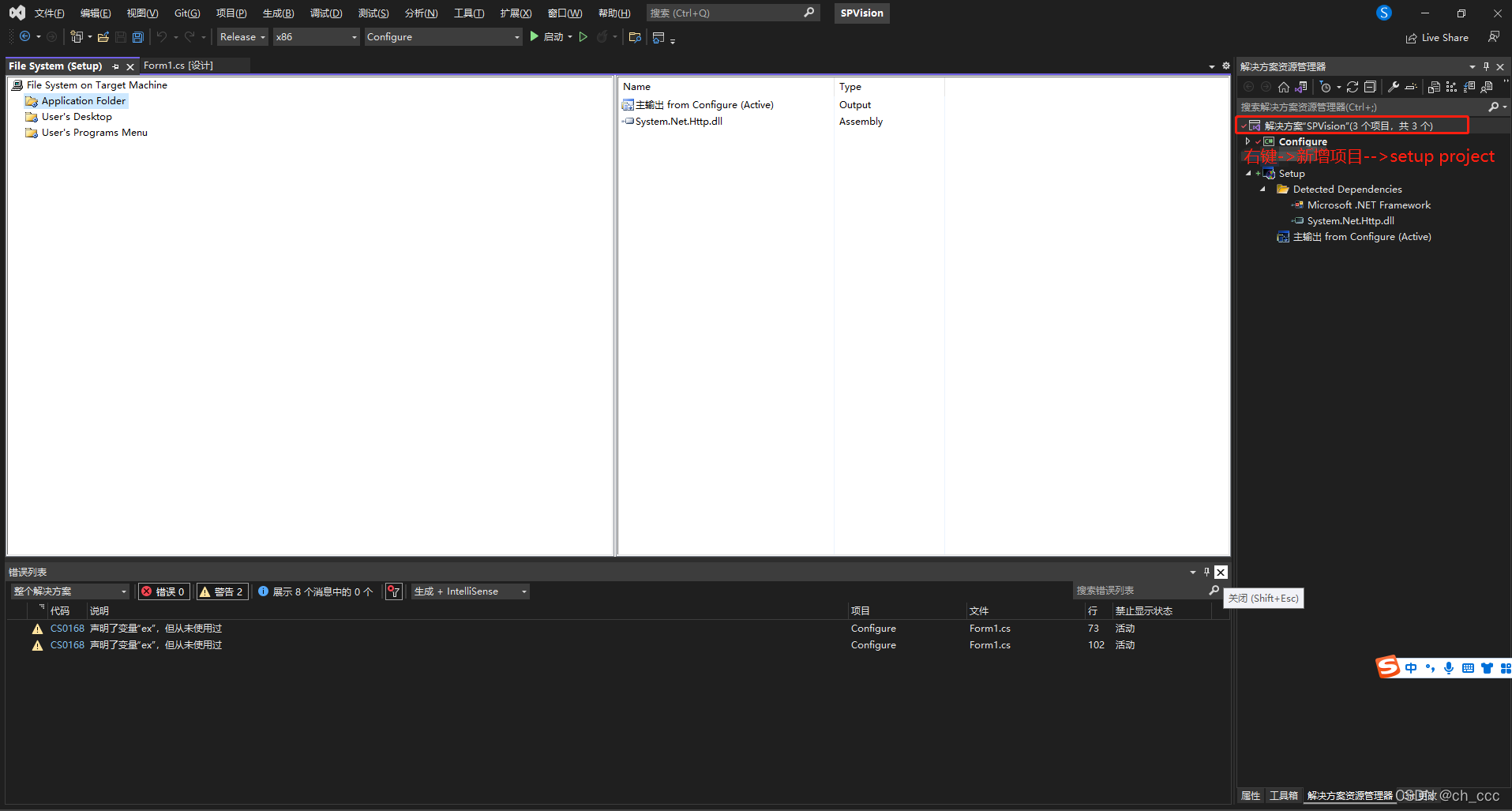Click CS0168 link on line 102 row
1512x811 pixels.
pyautogui.click(x=67, y=645)
